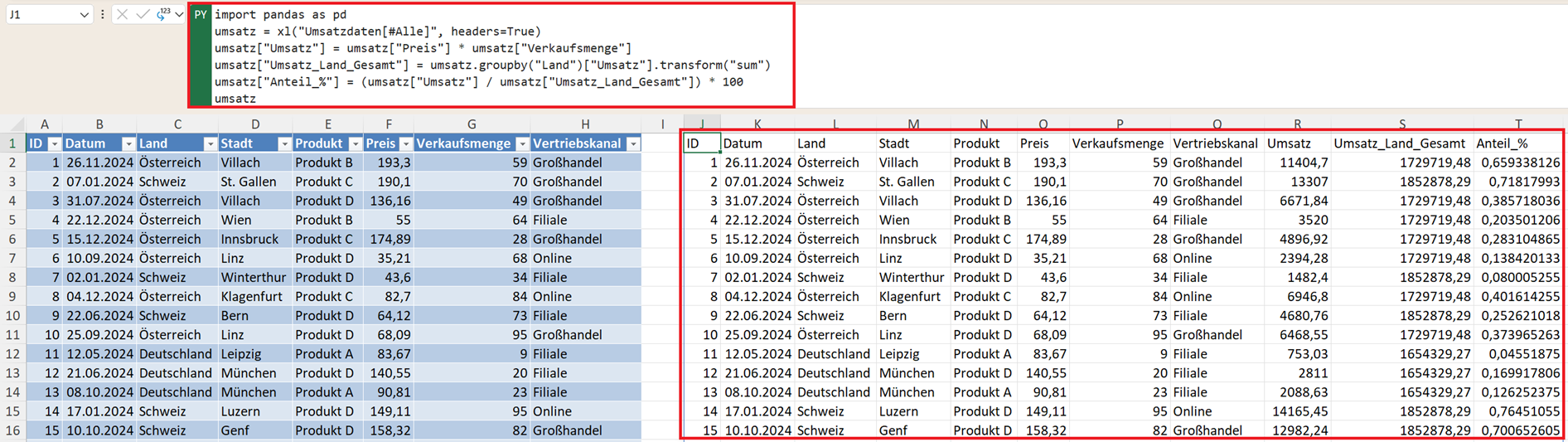
Task: Click the select-all corner of the grid
Action: pos(12,124)
